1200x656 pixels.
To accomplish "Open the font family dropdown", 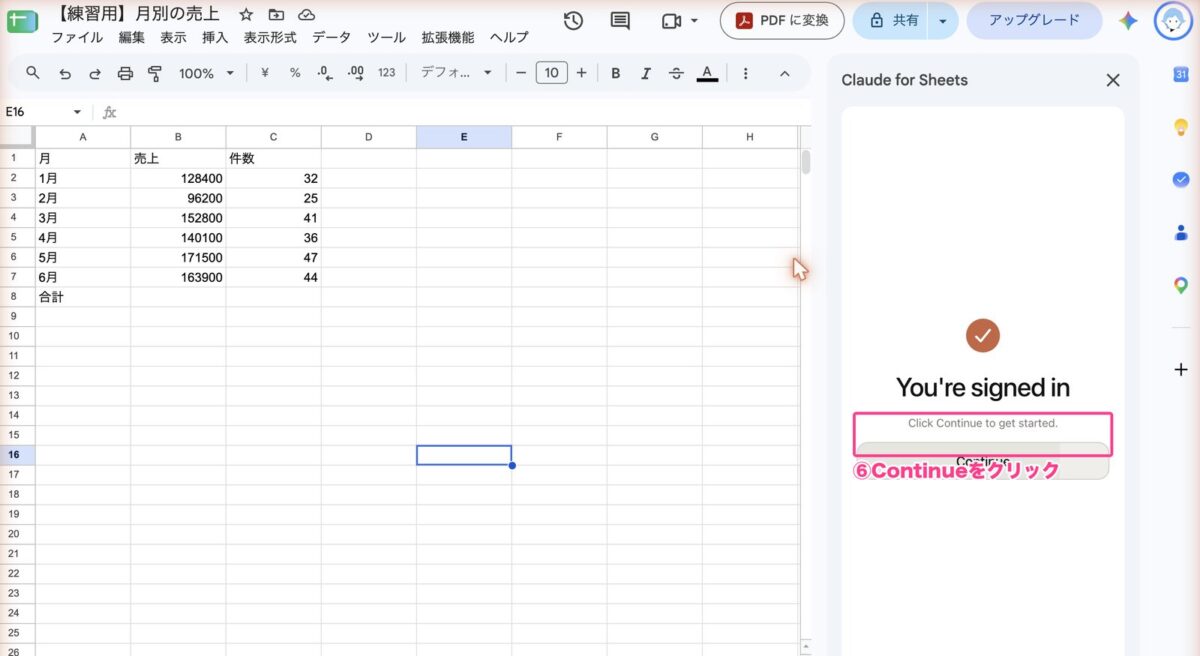I will (457, 73).
